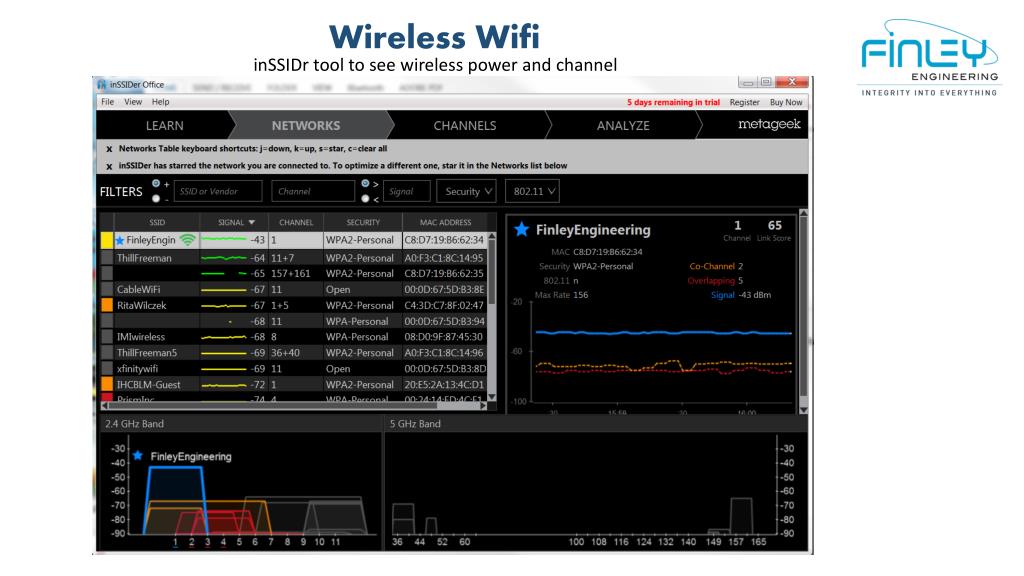The height and width of the screenshot is (576, 1024).
Task: Click the Signal filter input field
Action: pos(406,191)
